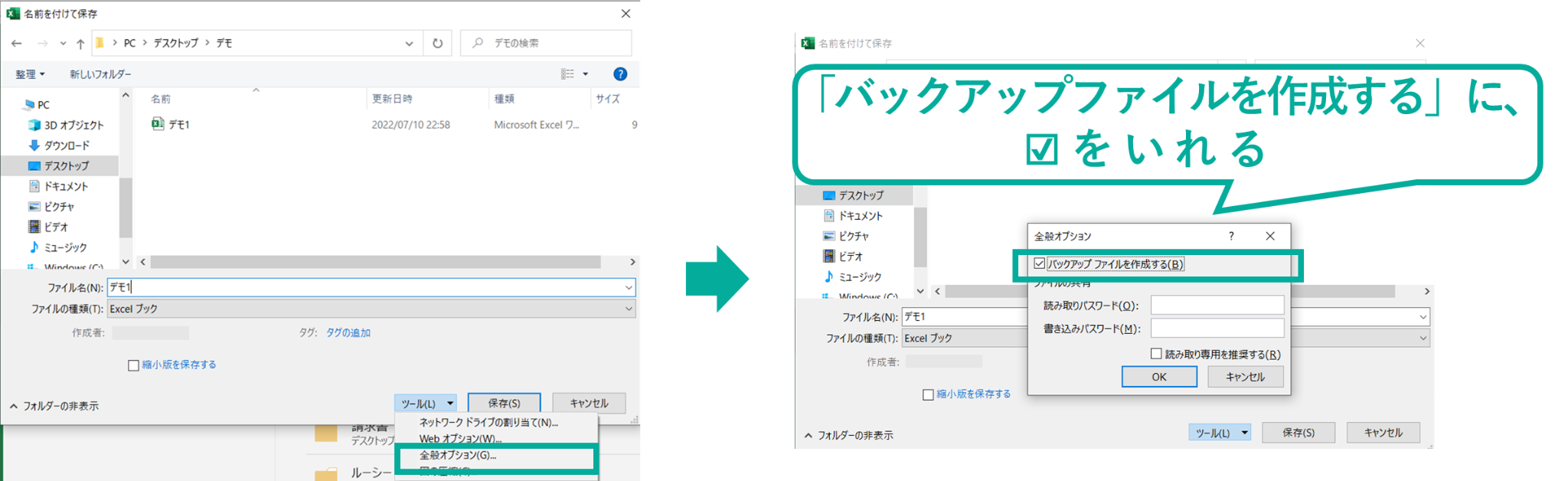Expand the address bar path history chevron

[x=409, y=44]
